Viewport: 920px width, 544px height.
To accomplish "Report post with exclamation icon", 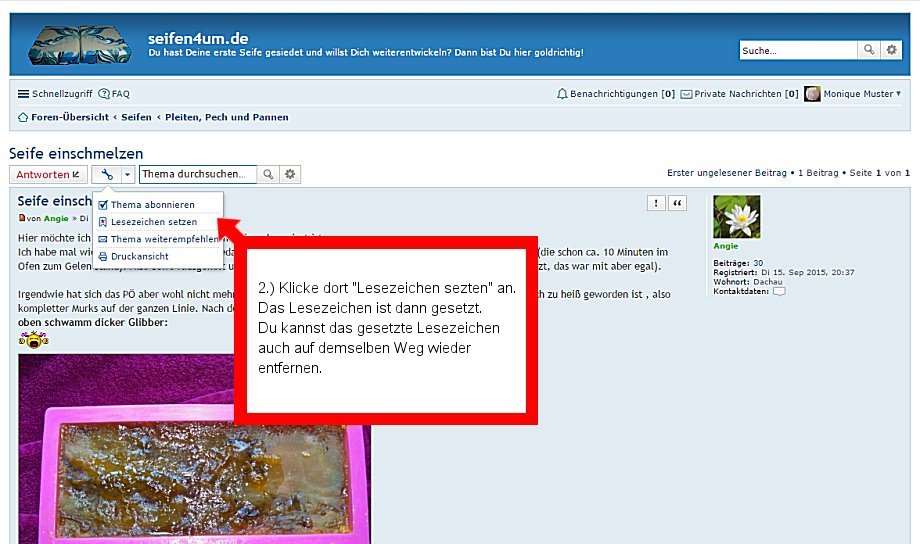I will pyautogui.click(x=656, y=203).
